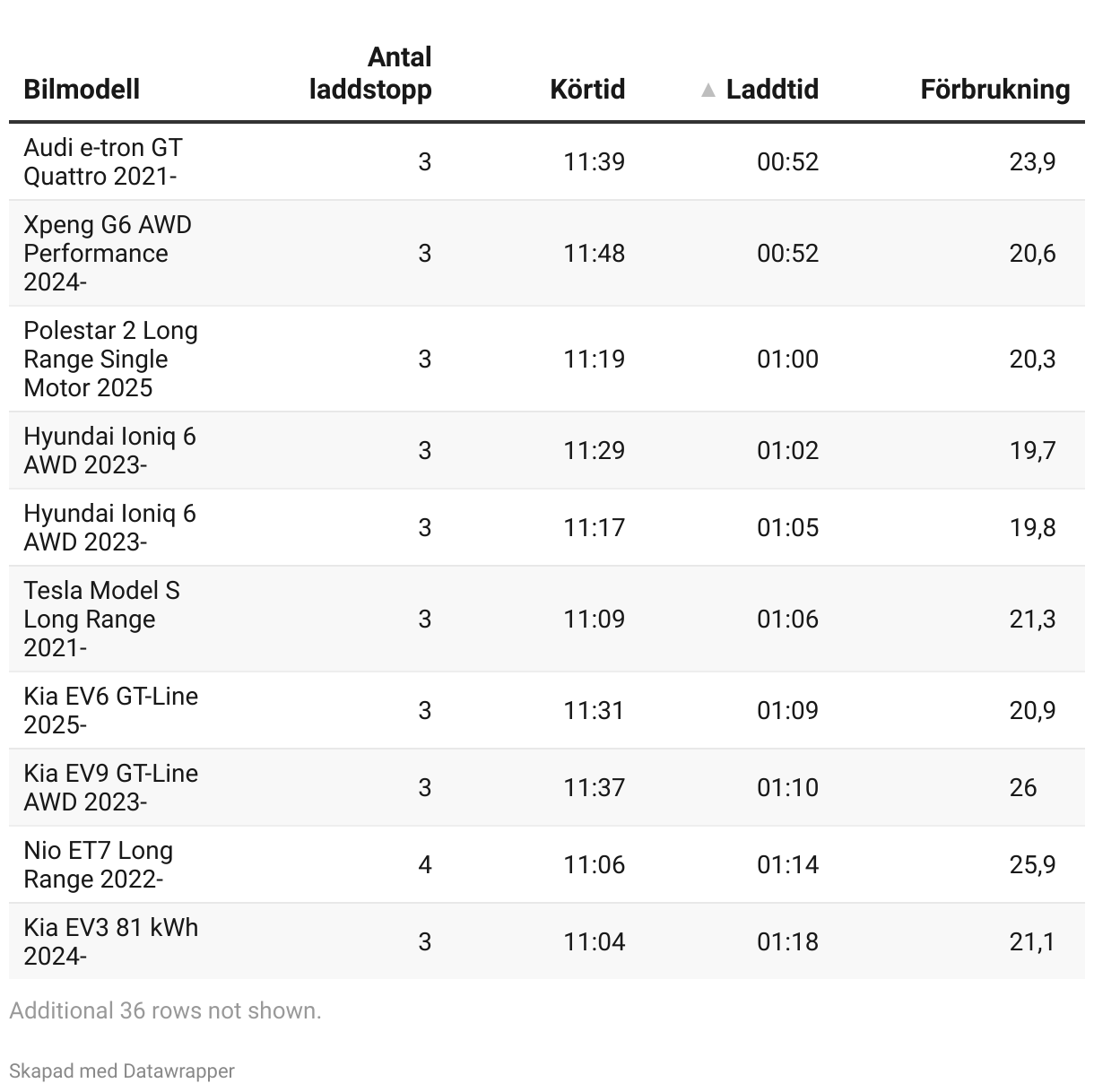The image size is (1094, 1092).
Task: Click the 23,9 Förbrukning value
Action: [1032, 161]
